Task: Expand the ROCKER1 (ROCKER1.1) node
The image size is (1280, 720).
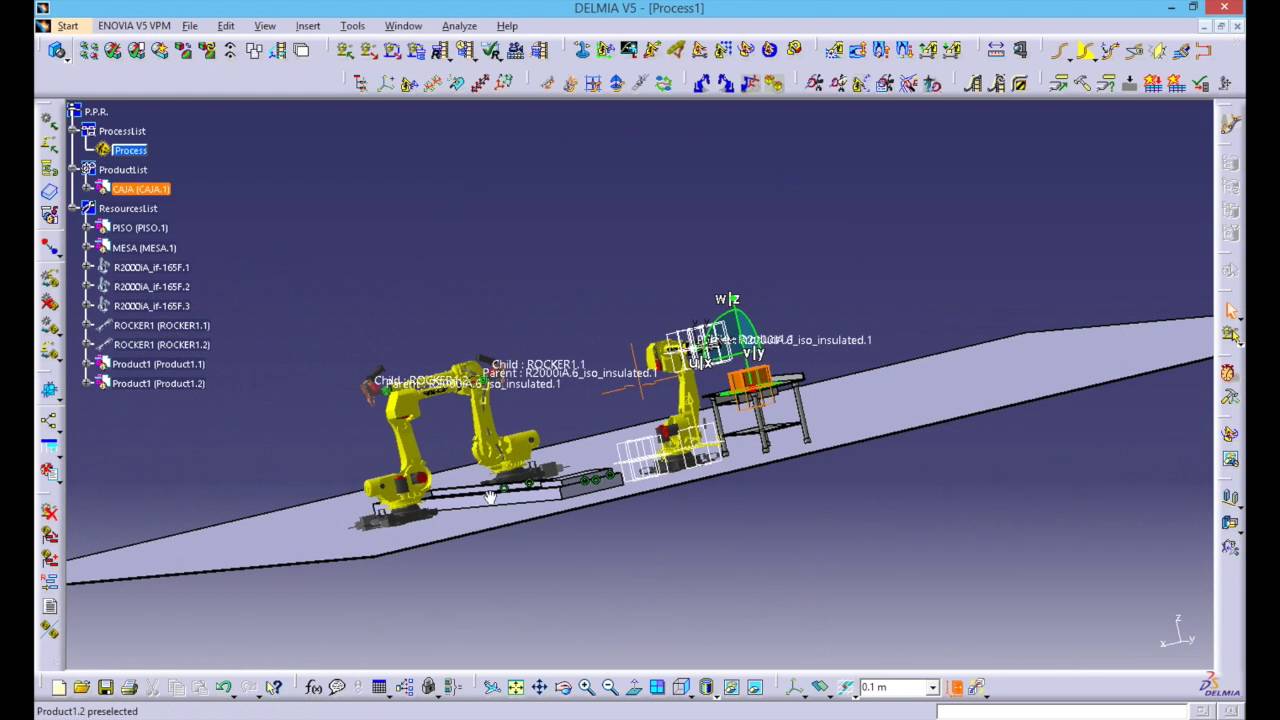Action: [x=88, y=325]
